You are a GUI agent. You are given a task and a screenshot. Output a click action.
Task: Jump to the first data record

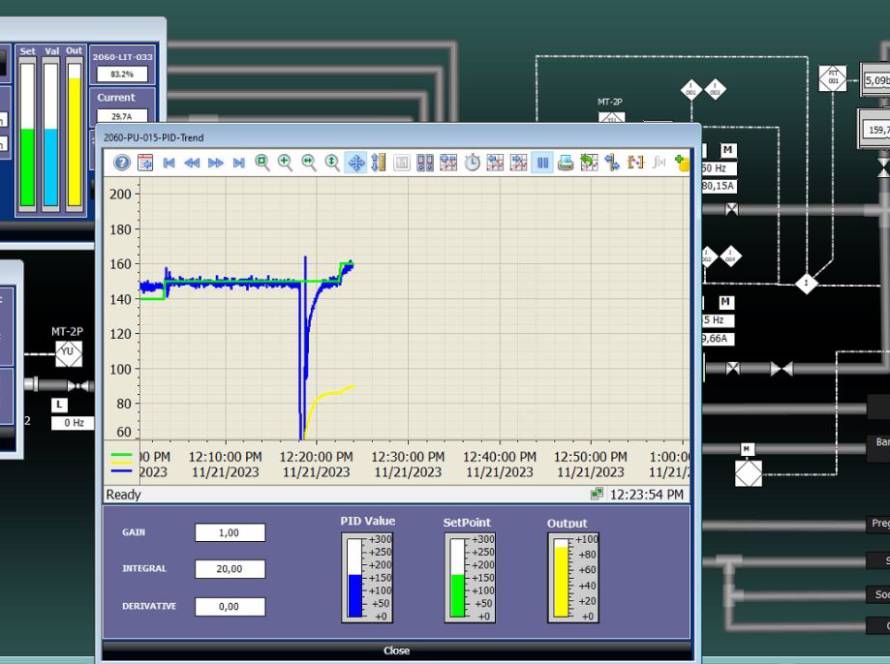point(169,163)
